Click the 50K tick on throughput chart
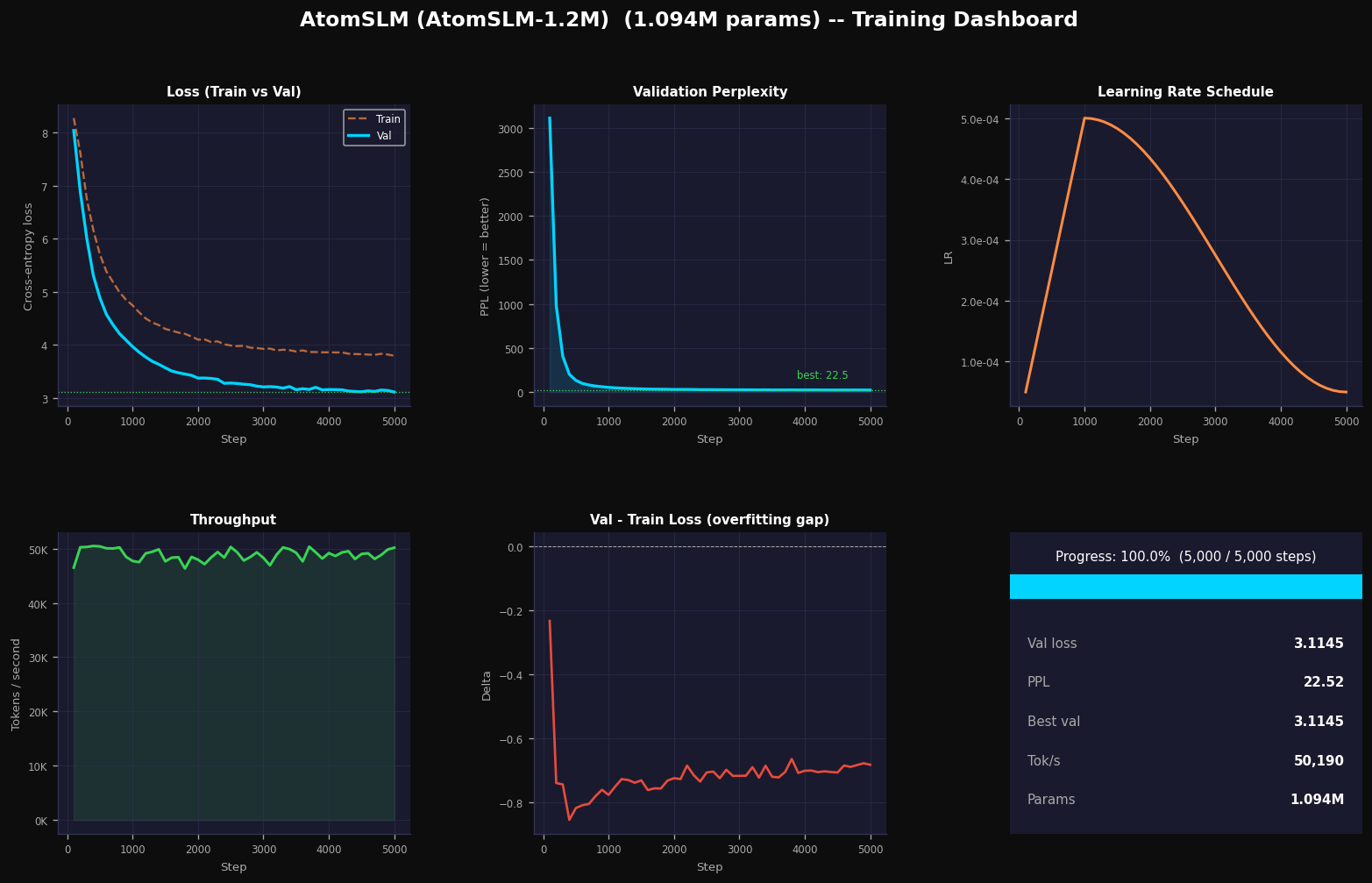 click(39, 550)
